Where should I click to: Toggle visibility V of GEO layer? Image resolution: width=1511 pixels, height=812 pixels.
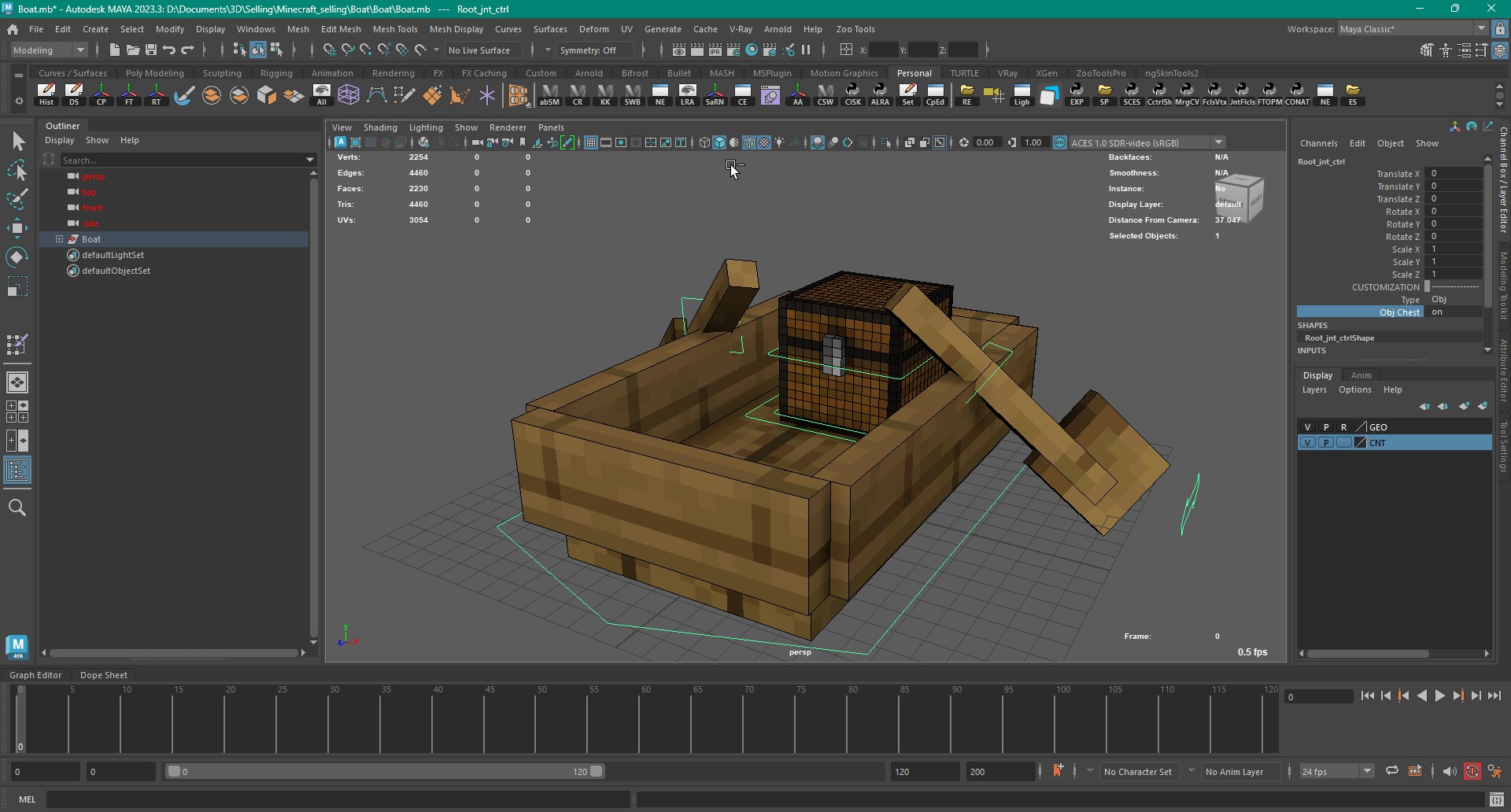click(1307, 427)
